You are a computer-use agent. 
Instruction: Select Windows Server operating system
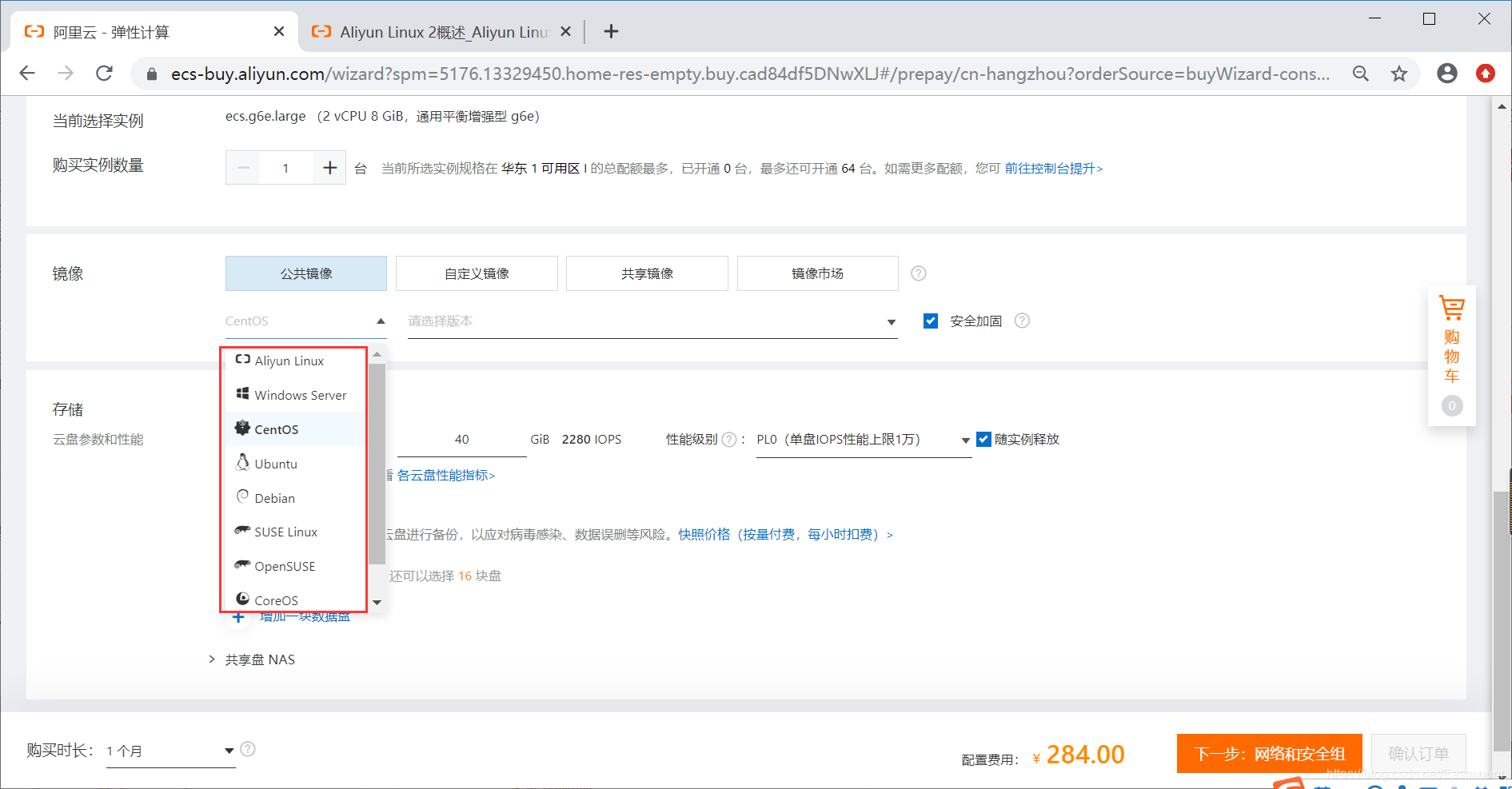point(300,395)
